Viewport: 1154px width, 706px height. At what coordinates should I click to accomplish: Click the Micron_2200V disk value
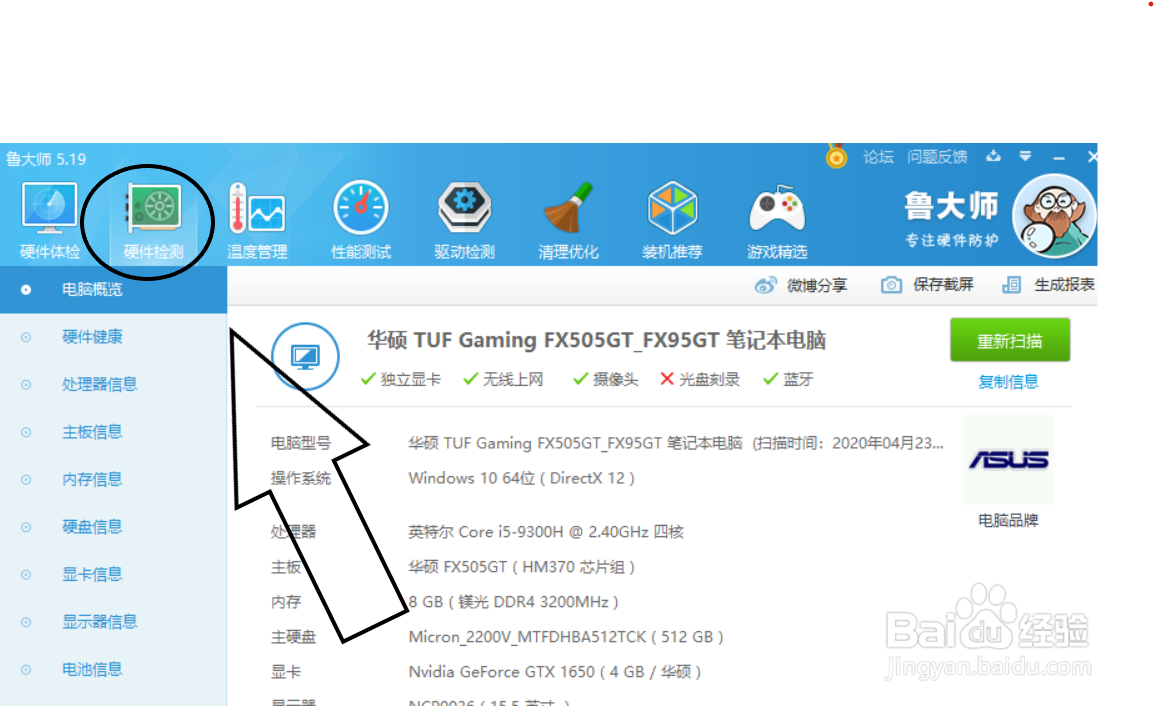point(566,637)
